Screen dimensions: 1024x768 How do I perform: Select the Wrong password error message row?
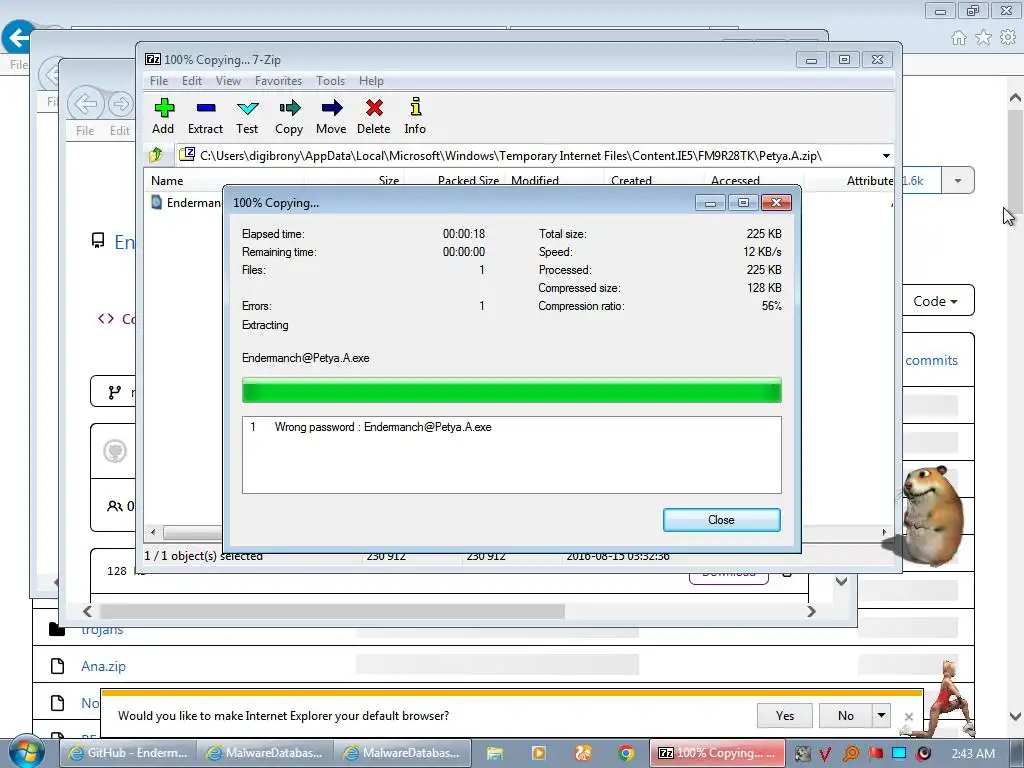point(512,427)
